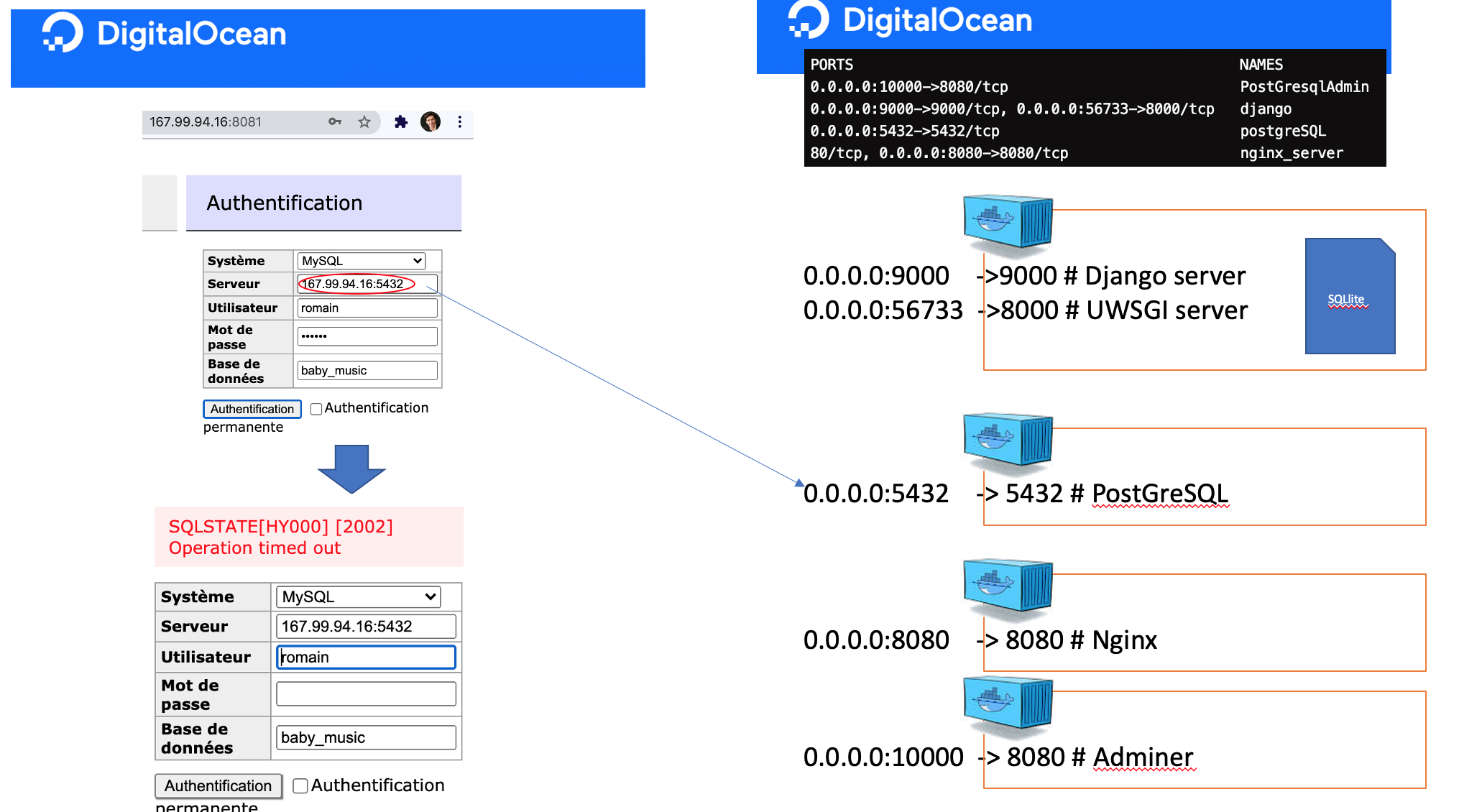Click the DigitalOcean logo in the left banner

(164, 34)
